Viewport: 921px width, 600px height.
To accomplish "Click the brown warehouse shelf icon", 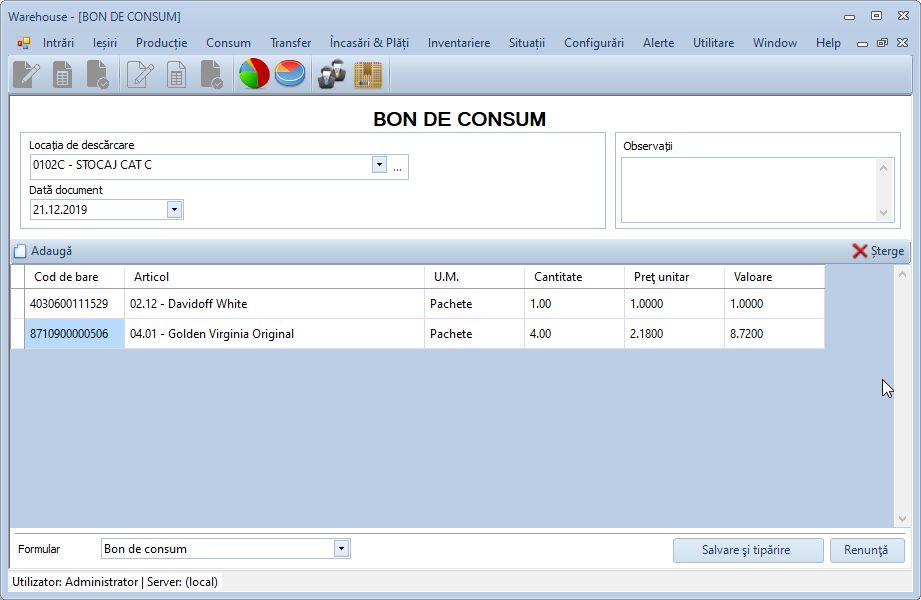I will (368, 75).
